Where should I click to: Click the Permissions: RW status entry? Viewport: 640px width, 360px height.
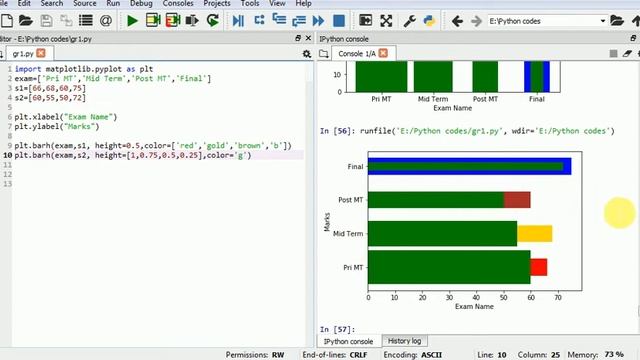(255, 355)
